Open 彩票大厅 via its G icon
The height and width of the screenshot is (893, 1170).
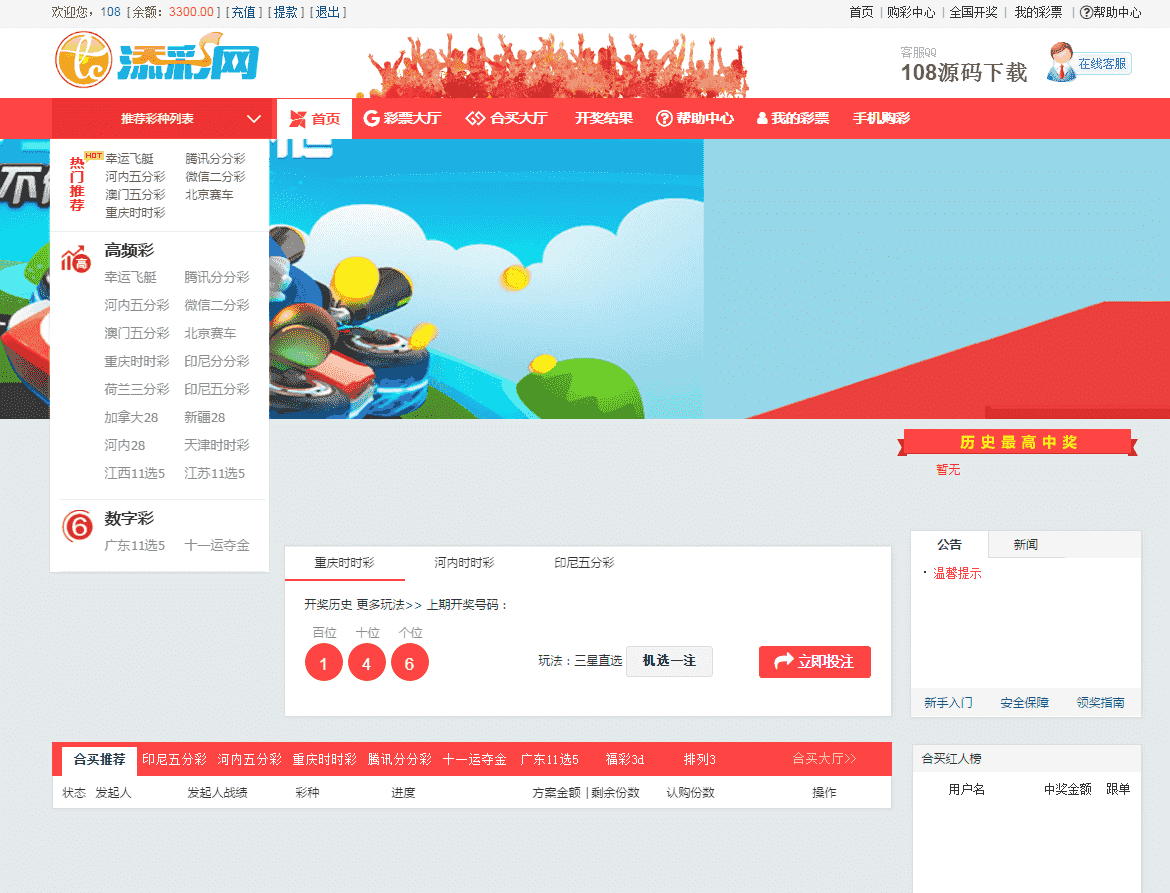pyautogui.click(x=374, y=118)
